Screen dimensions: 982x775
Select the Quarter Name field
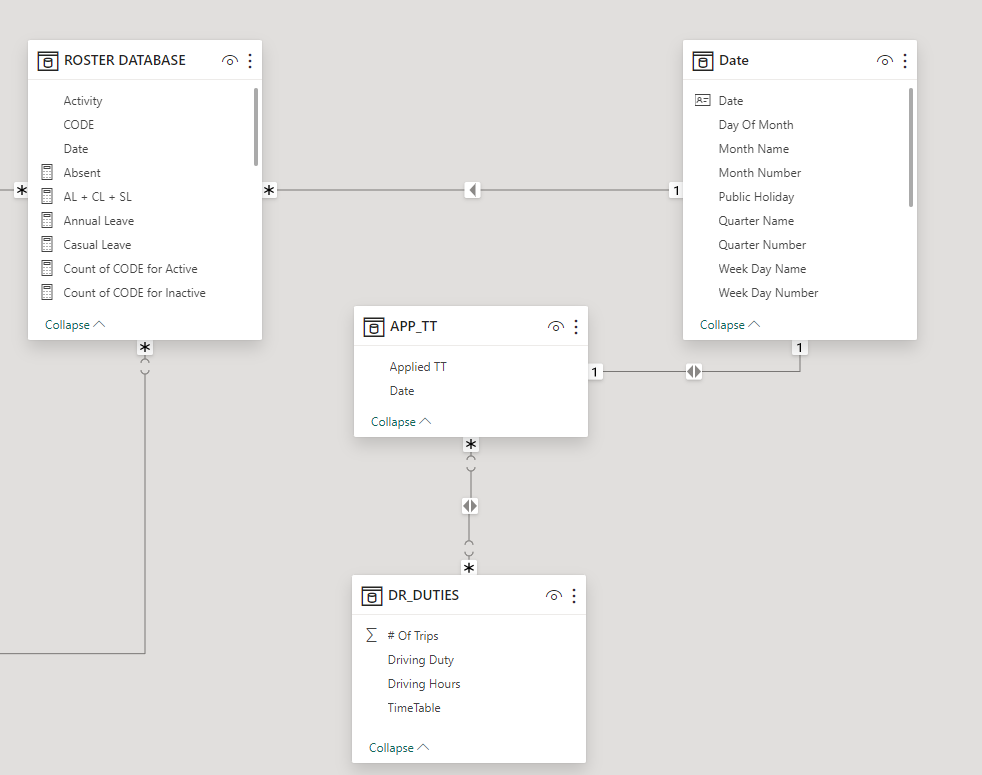(x=756, y=221)
